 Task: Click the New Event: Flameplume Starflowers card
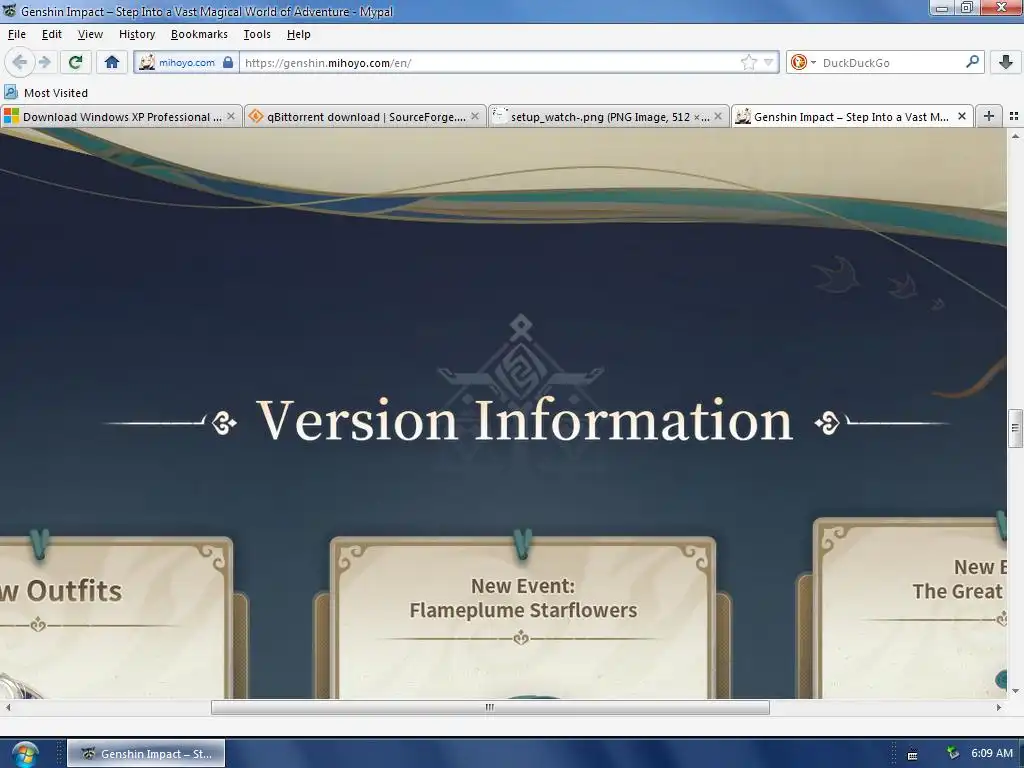click(522, 617)
